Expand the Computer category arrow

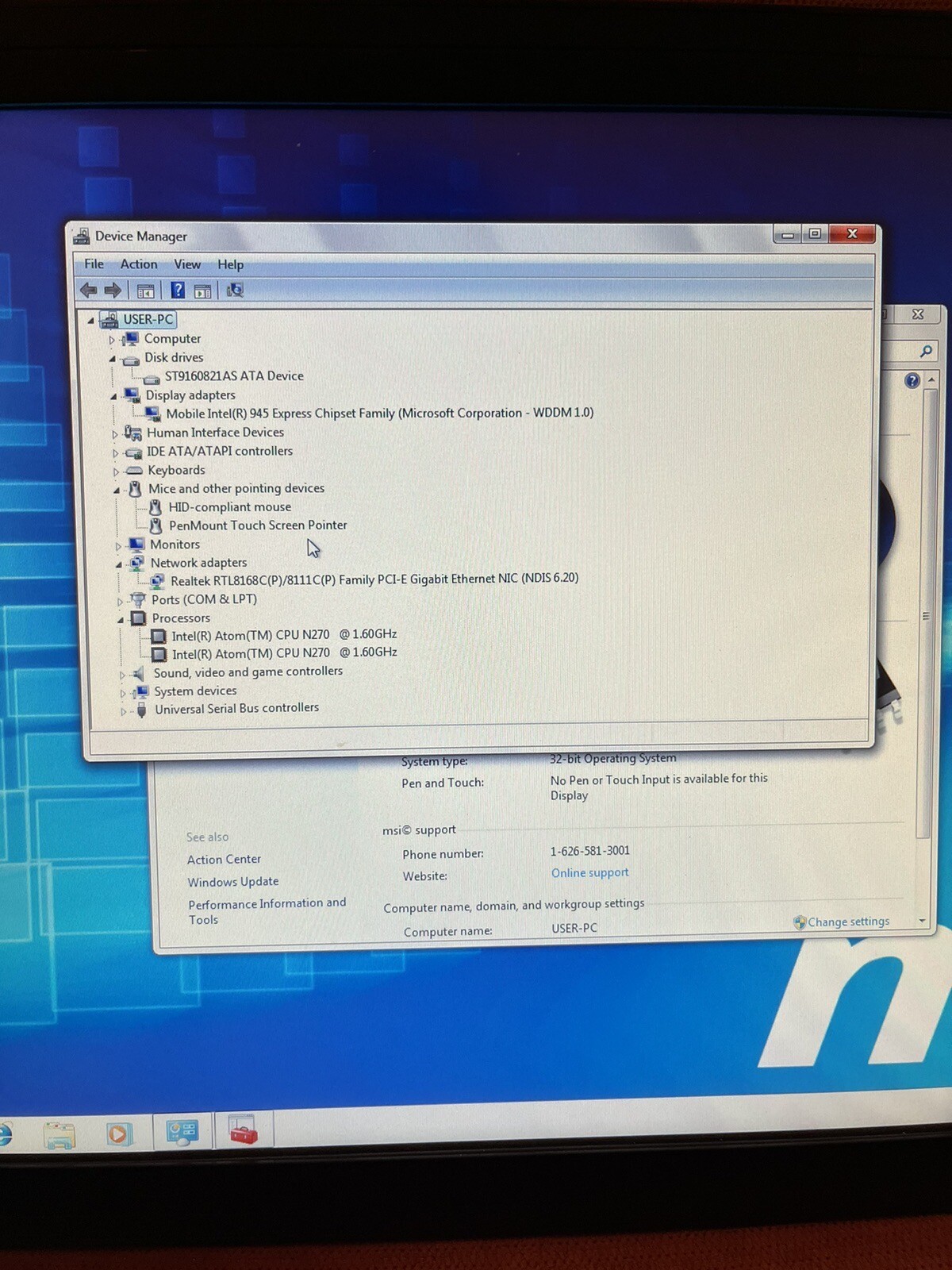click(112, 340)
